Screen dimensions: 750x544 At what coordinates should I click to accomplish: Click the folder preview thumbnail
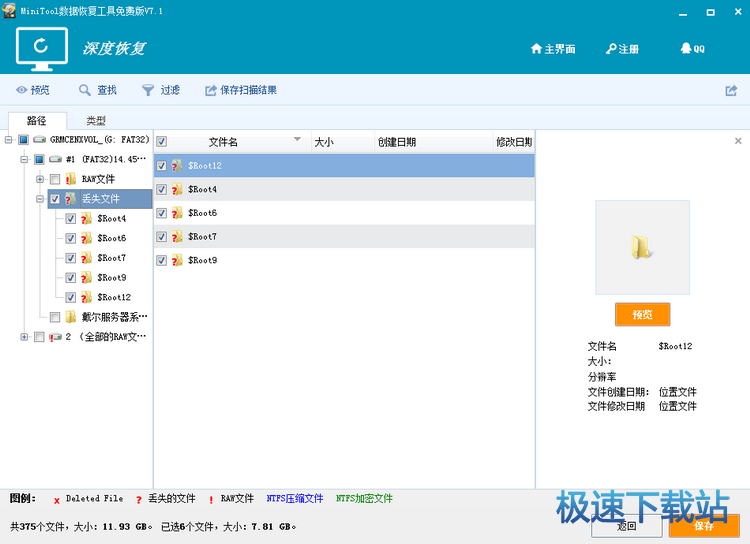(x=642, y=247)
